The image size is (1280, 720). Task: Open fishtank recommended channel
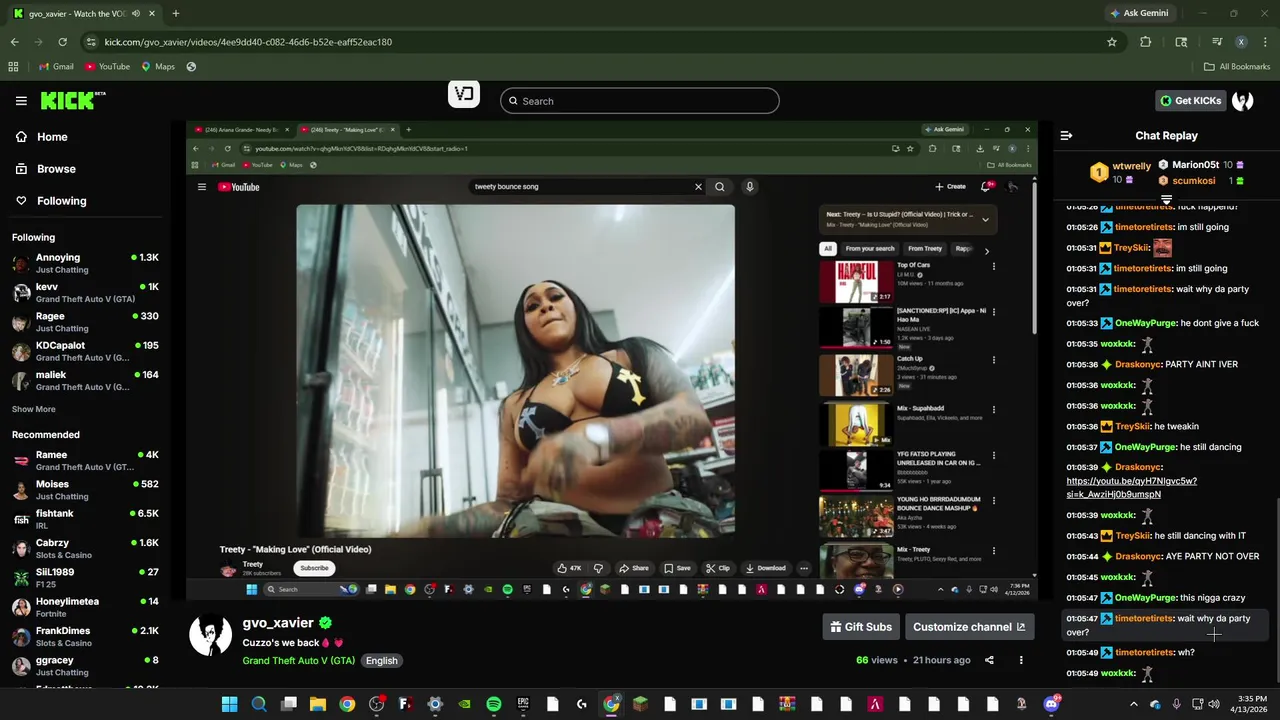coord(85,519)
